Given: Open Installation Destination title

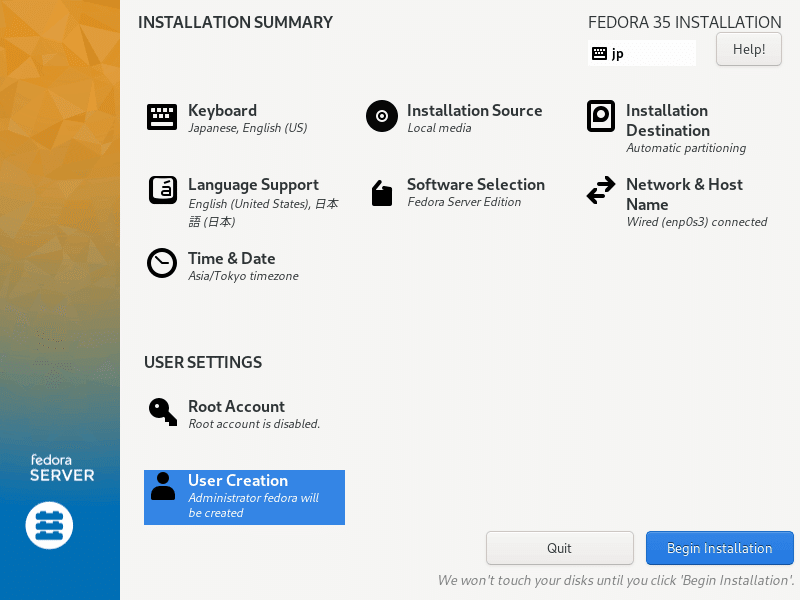Looking at the screenshot, I should pyautogui.click(x=668, y=120).
